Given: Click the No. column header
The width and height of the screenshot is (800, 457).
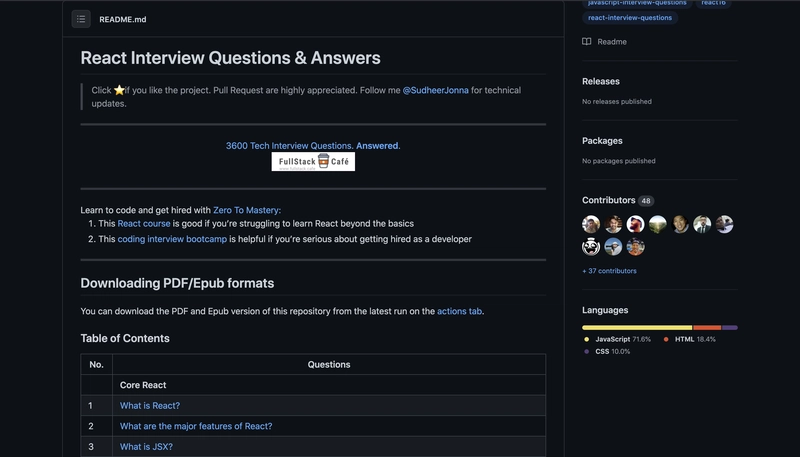Looking at the screenshot, I should click(x=96, y=365).
